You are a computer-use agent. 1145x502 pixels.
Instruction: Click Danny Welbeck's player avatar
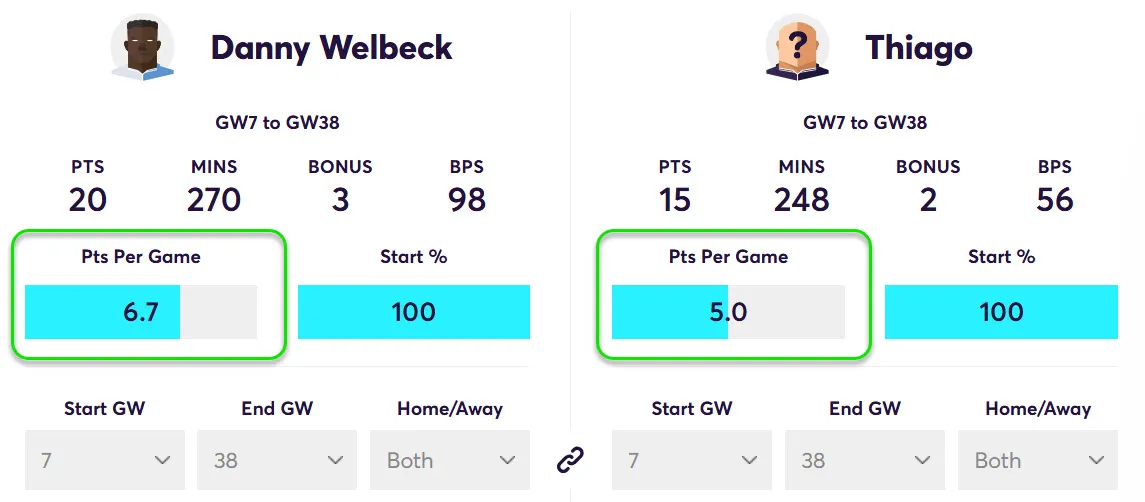143,47
